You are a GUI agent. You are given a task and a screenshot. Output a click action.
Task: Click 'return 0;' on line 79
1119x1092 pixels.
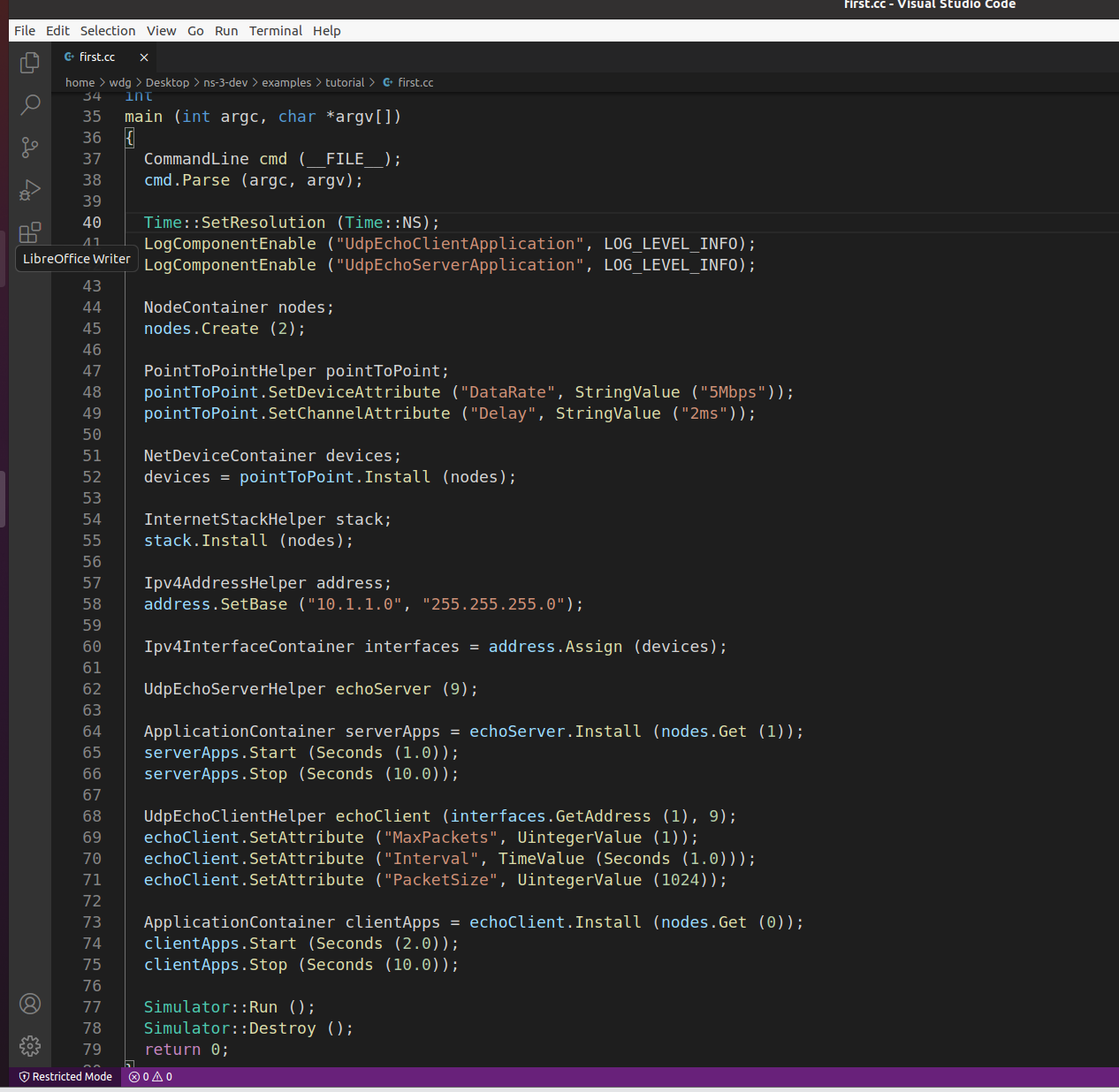[186, 1050]
